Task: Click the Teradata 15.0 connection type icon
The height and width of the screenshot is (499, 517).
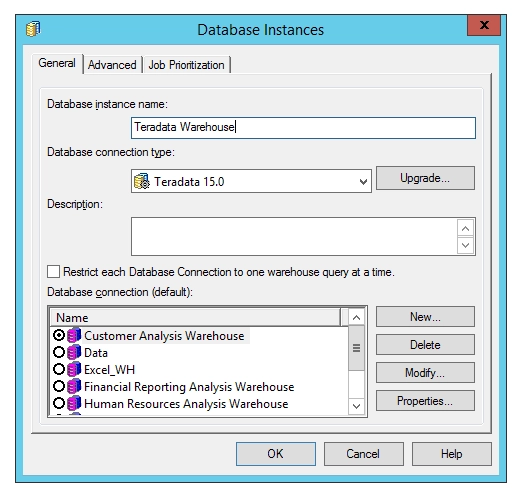Action: tap(142, 181)
